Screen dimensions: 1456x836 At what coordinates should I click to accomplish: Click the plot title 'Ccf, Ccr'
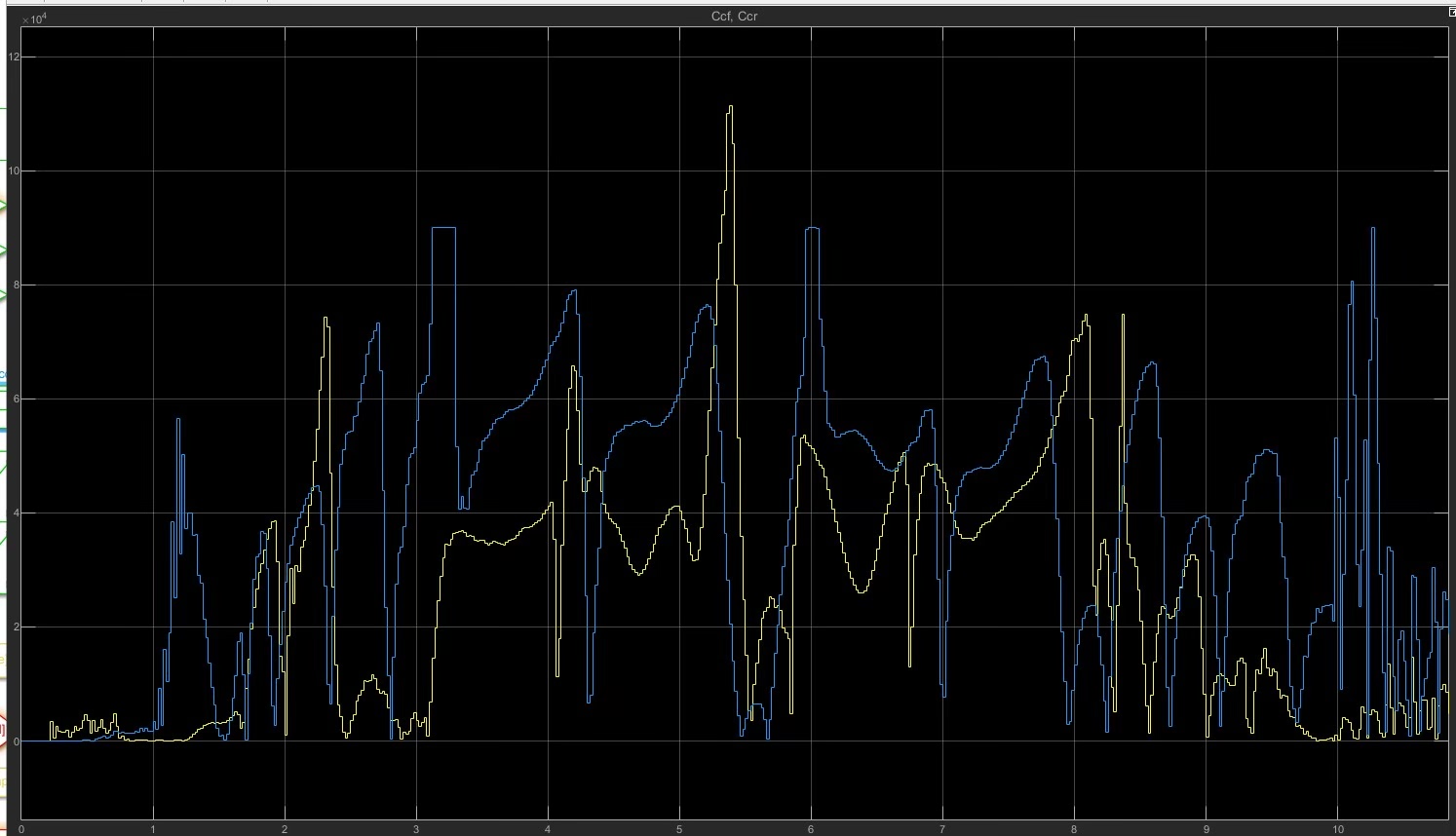pos(734,17)
